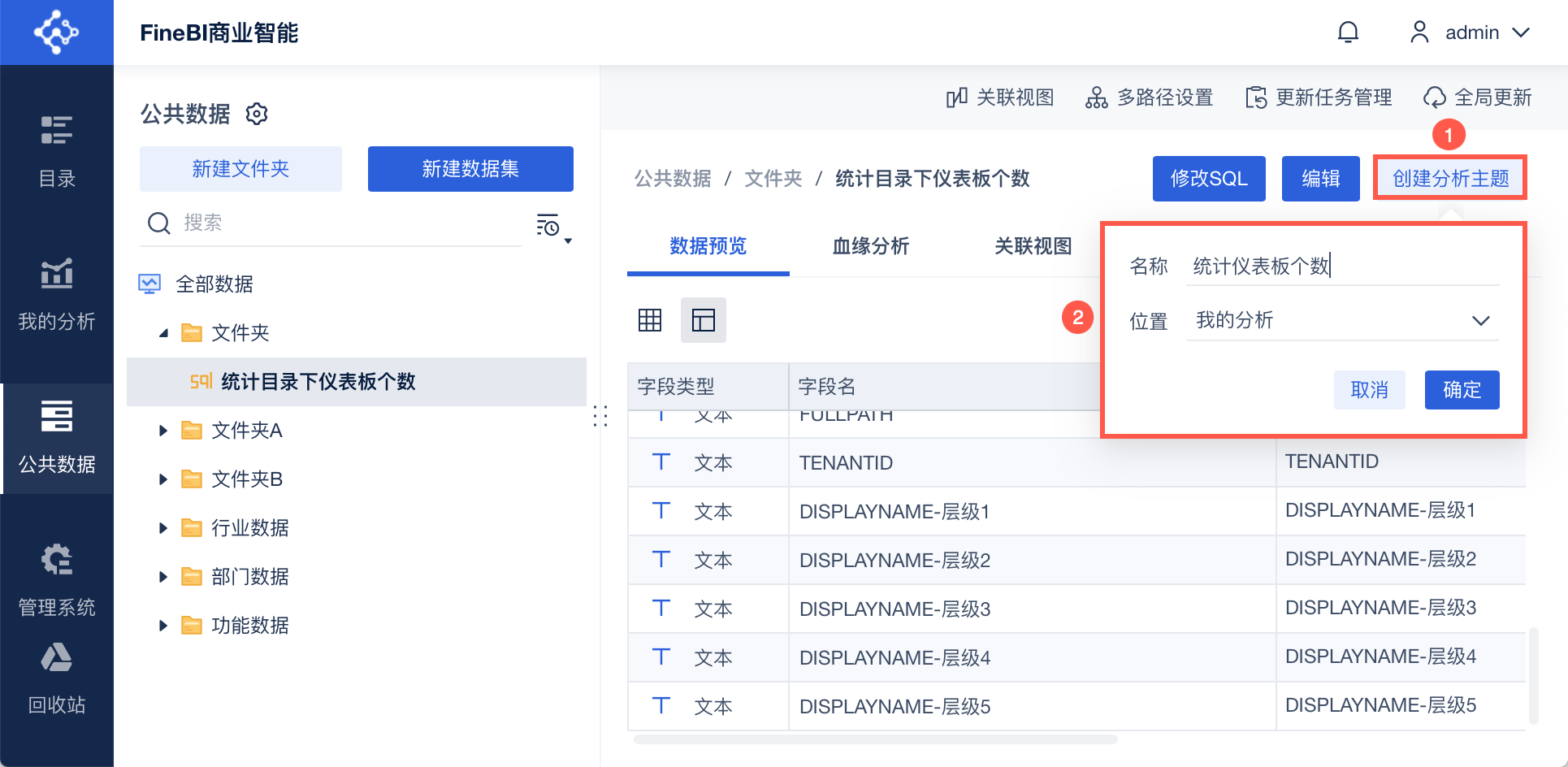Open the dataset sort filter menu
Viewport: 1568px width, 767px height.
552,226
